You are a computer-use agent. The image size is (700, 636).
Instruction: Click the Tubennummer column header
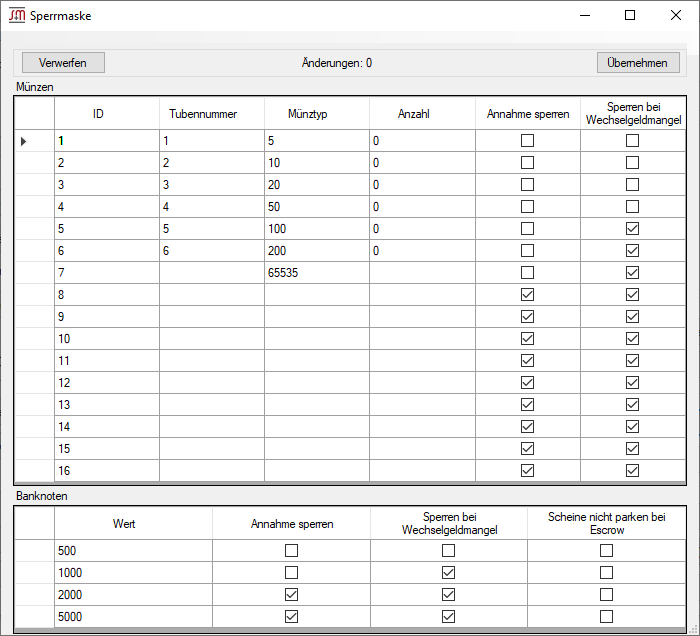[211, 114]
